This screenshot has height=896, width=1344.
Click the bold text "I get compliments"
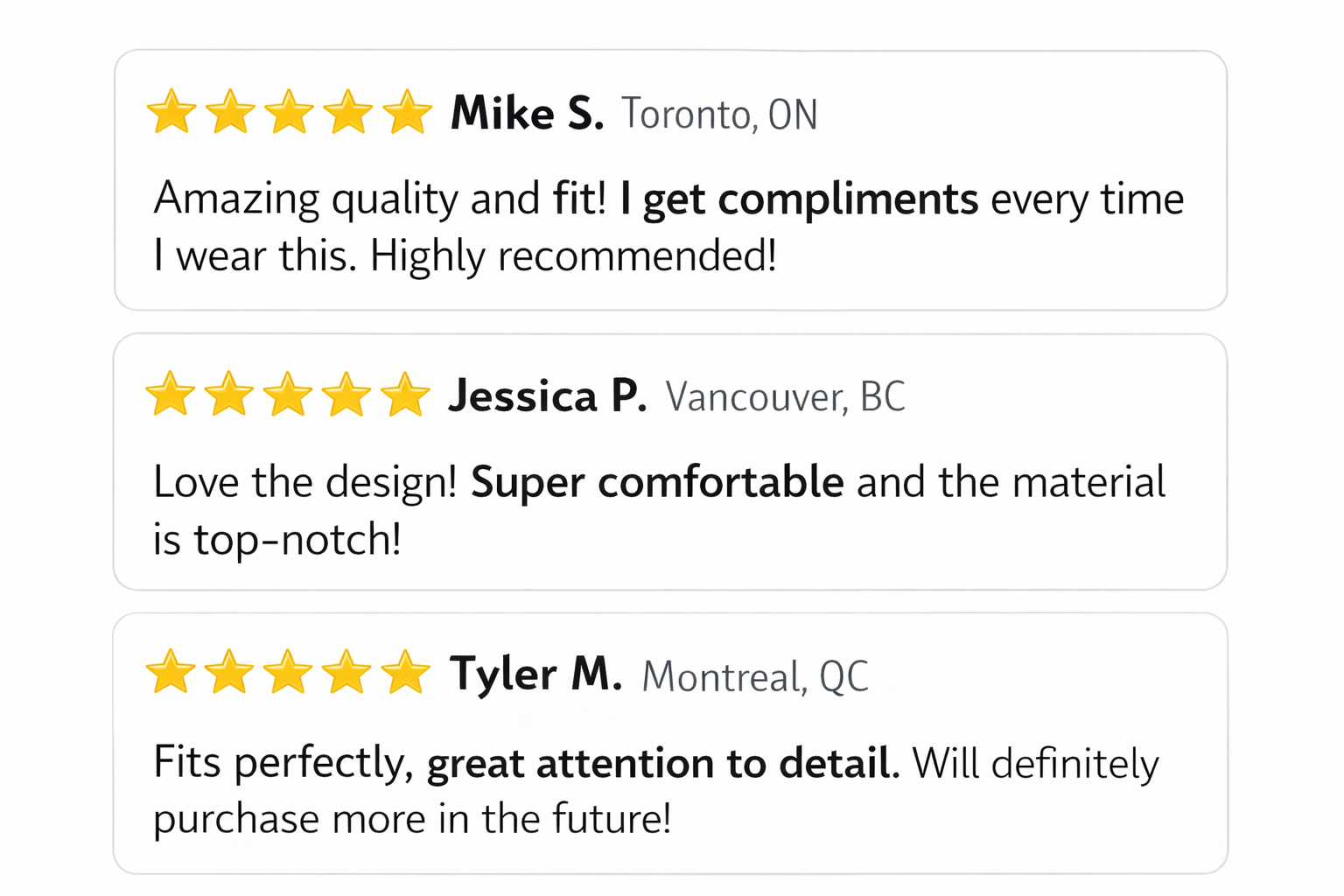(x=799, y=199)
